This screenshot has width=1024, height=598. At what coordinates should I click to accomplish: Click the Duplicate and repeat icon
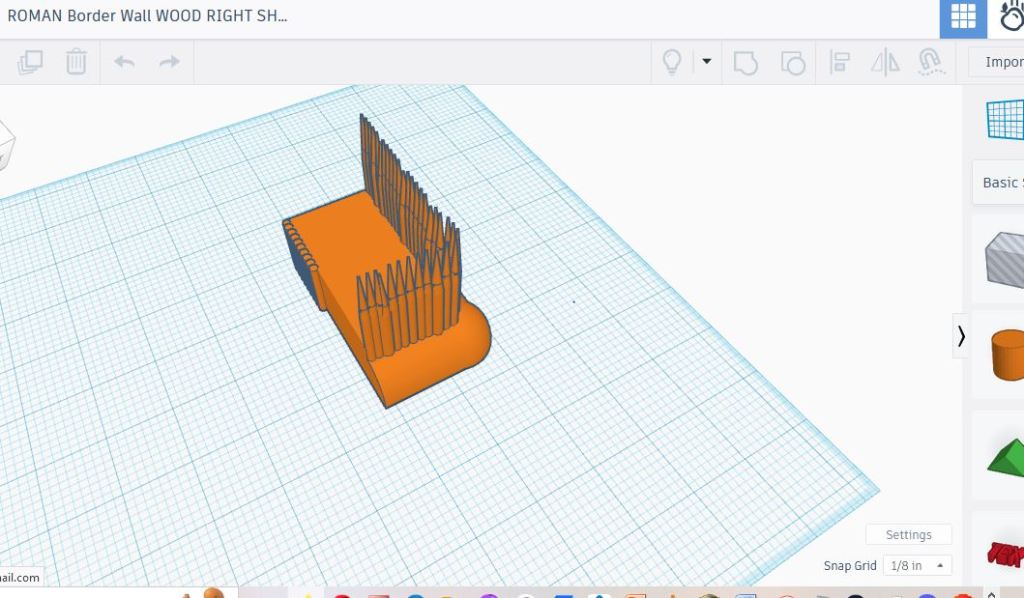30,62
